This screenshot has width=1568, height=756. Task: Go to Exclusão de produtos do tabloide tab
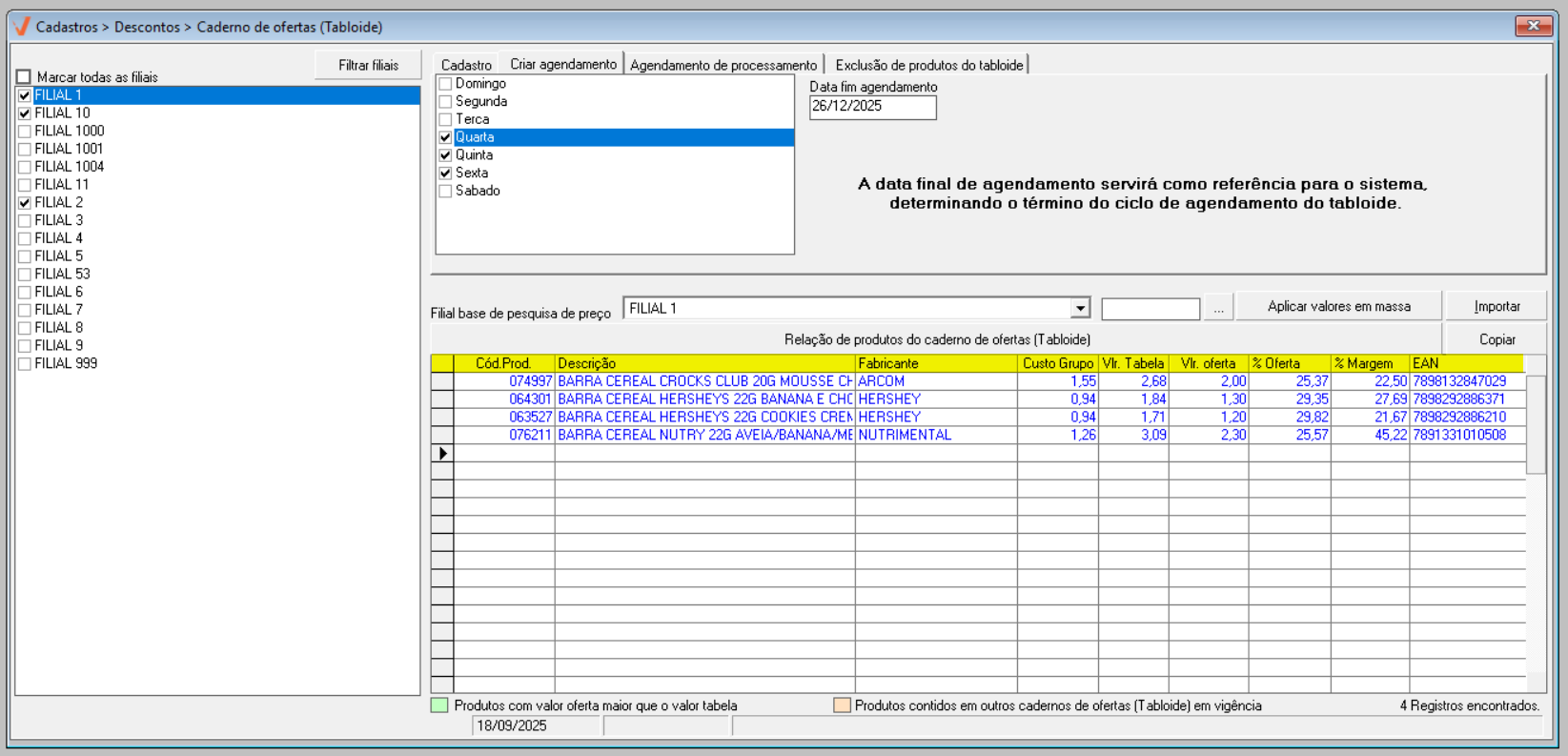pos(928,65)
